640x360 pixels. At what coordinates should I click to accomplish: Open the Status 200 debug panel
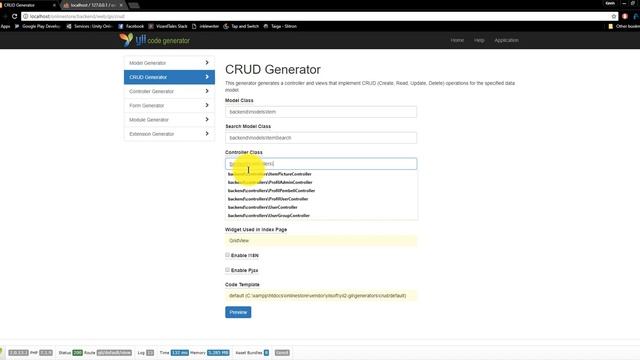(71, 353)
